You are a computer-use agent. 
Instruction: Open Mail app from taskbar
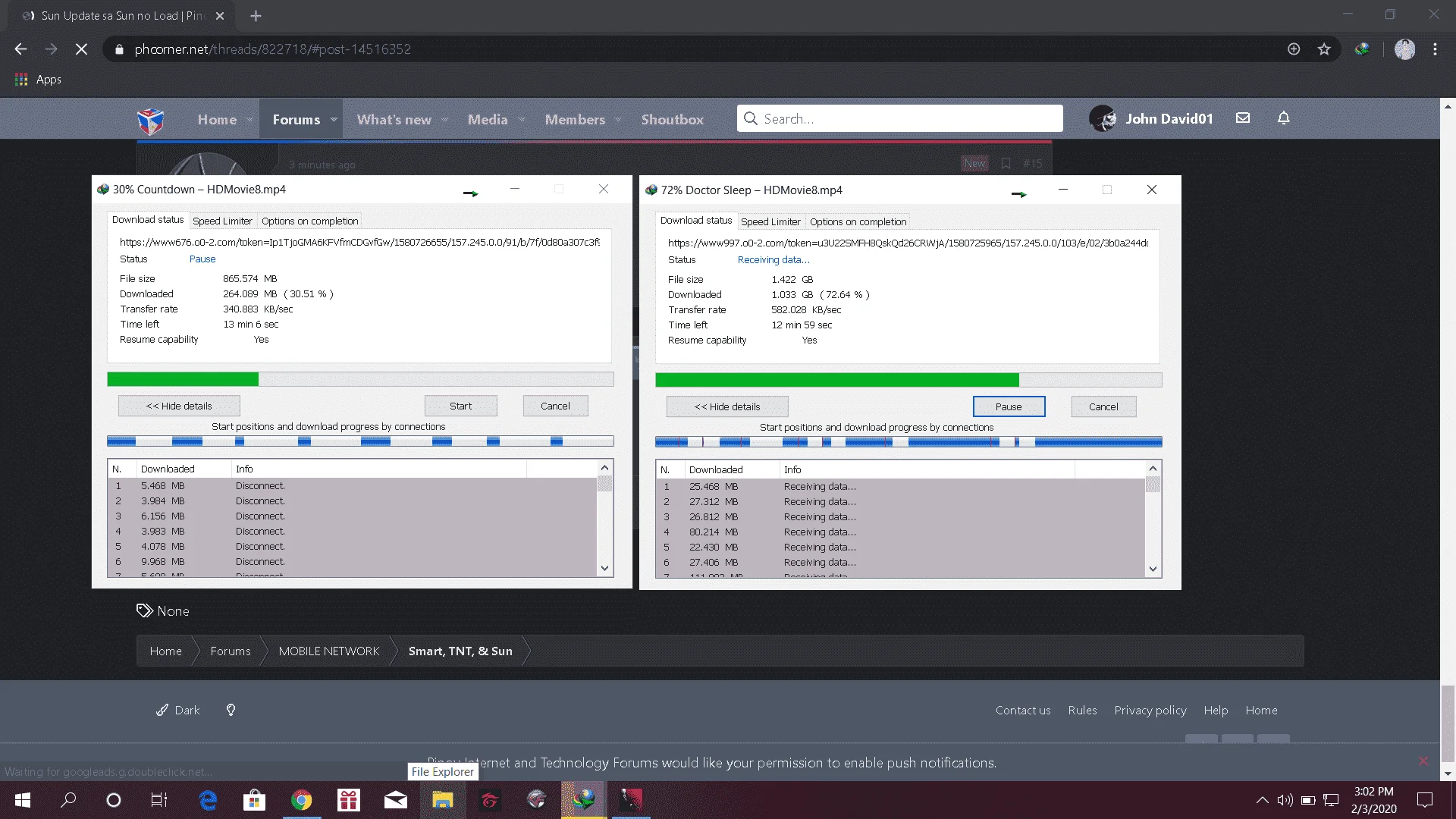pyautogui.click(x=396, y=800)
